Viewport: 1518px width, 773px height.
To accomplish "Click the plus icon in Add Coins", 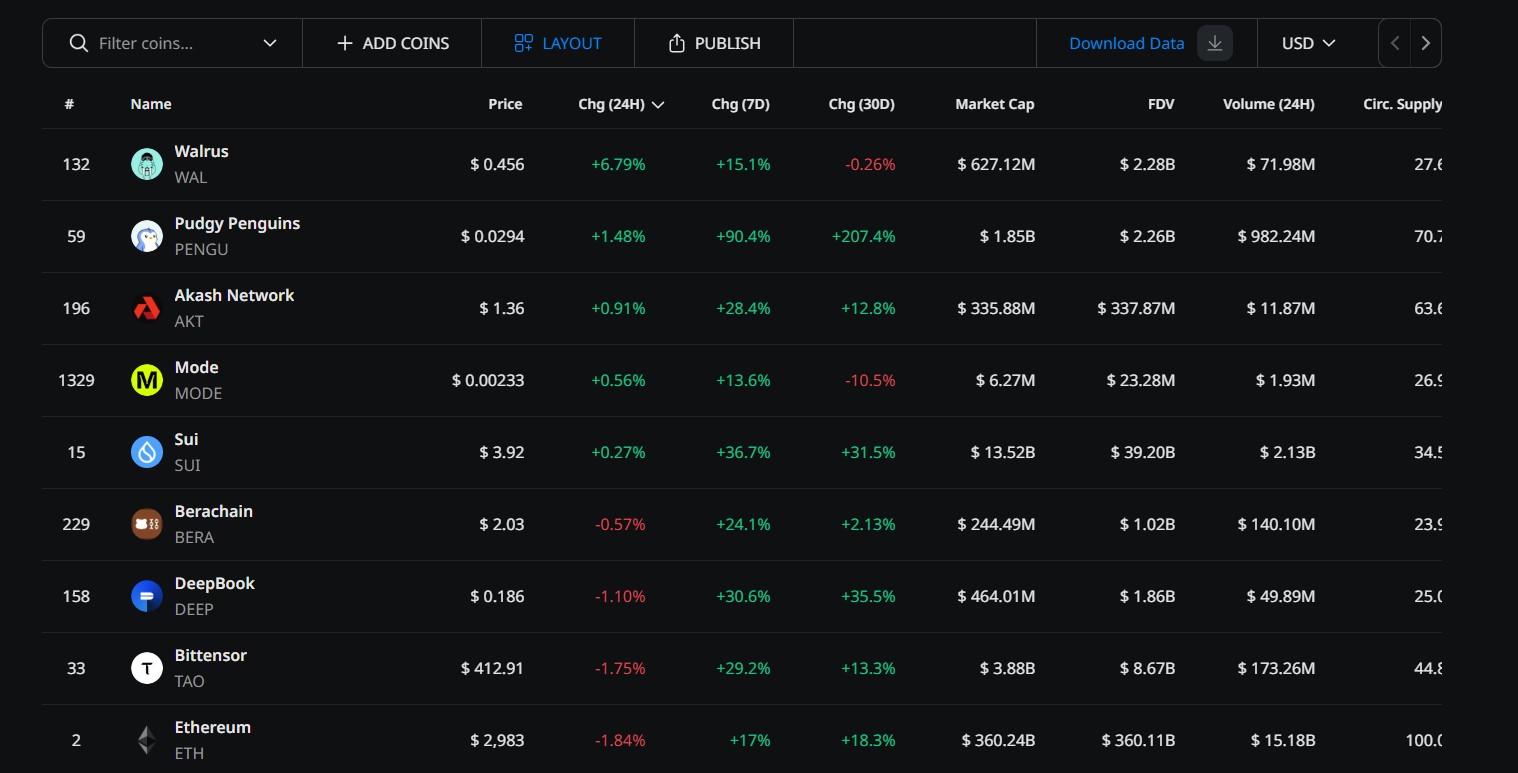I will click(345, 43).
